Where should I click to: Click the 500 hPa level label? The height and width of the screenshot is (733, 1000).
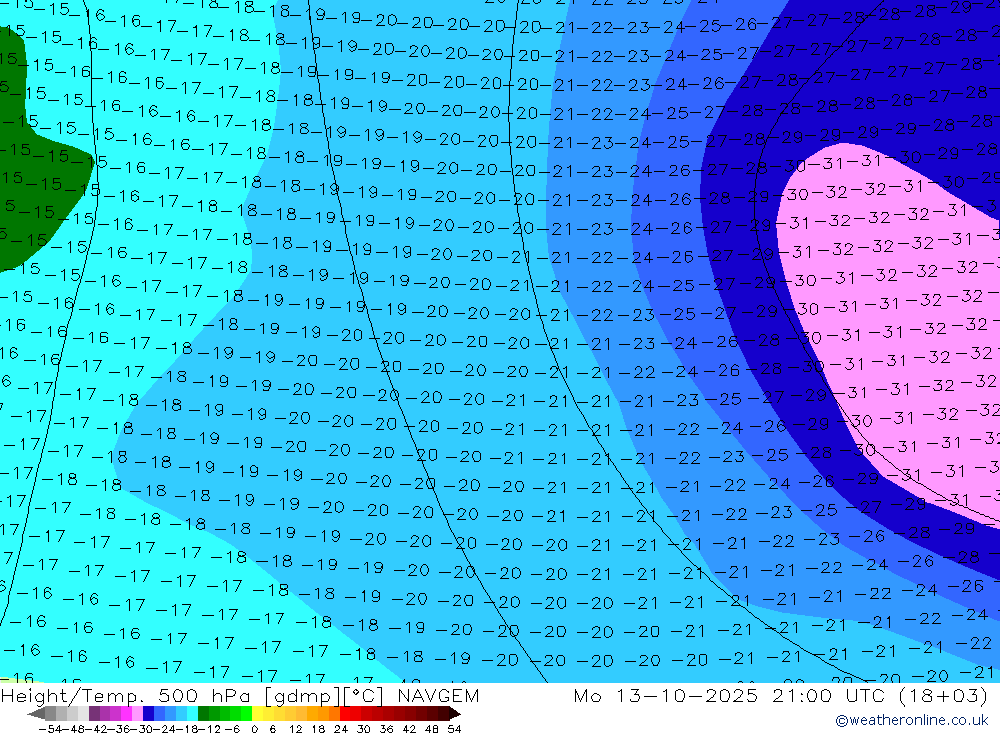pos(203,696)
